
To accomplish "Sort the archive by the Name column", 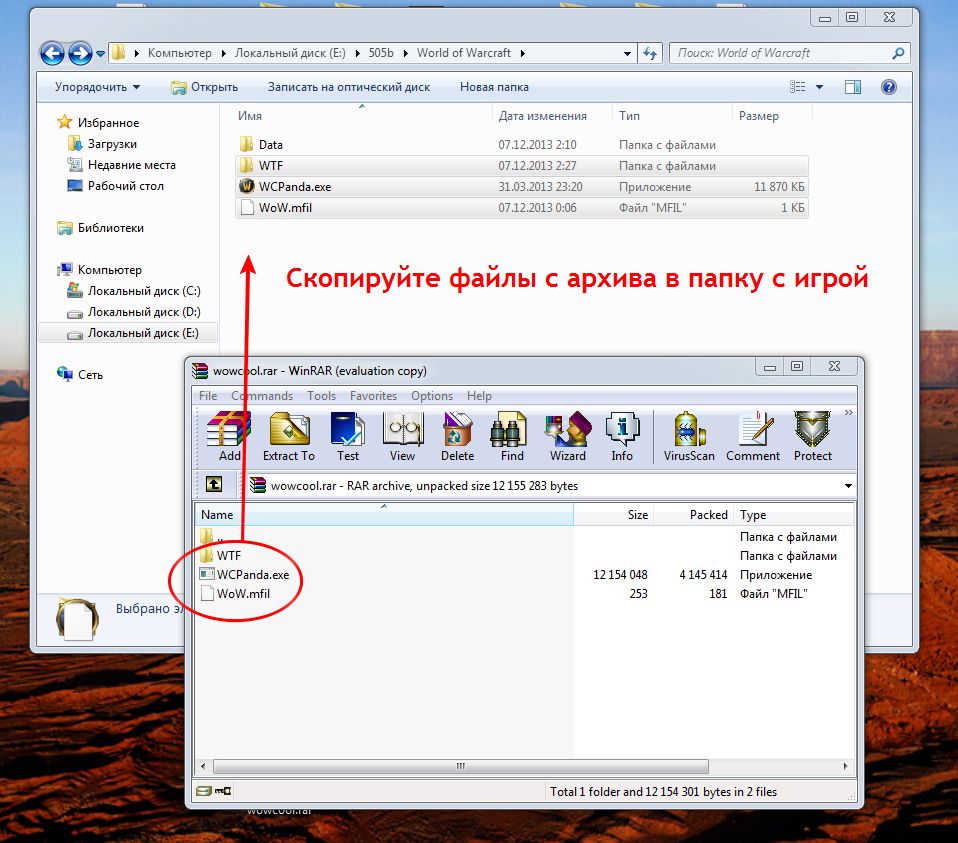I will tap(384, 514).
